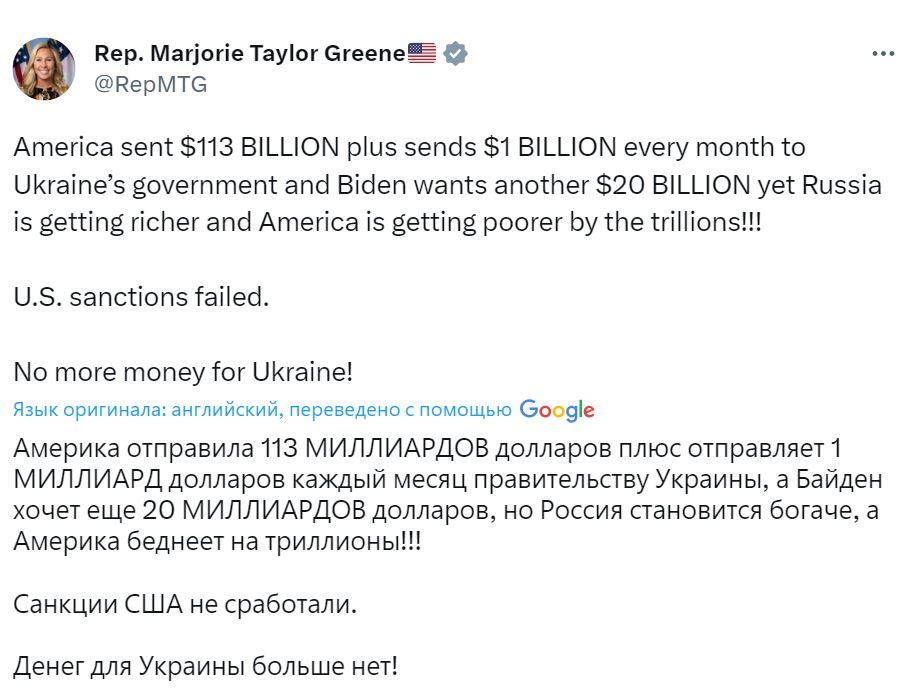The image size is (921, 688).
Task: Select "Санкции США не сработали." translated line
Action: coord(185,604)
